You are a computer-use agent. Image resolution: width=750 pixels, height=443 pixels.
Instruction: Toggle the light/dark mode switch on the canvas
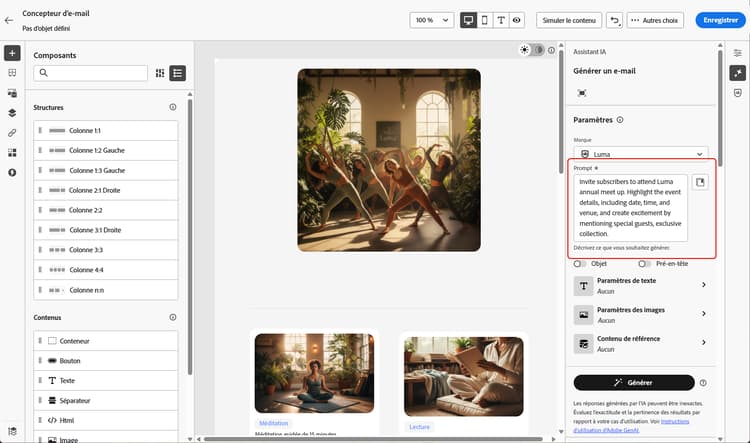point(532,50)
